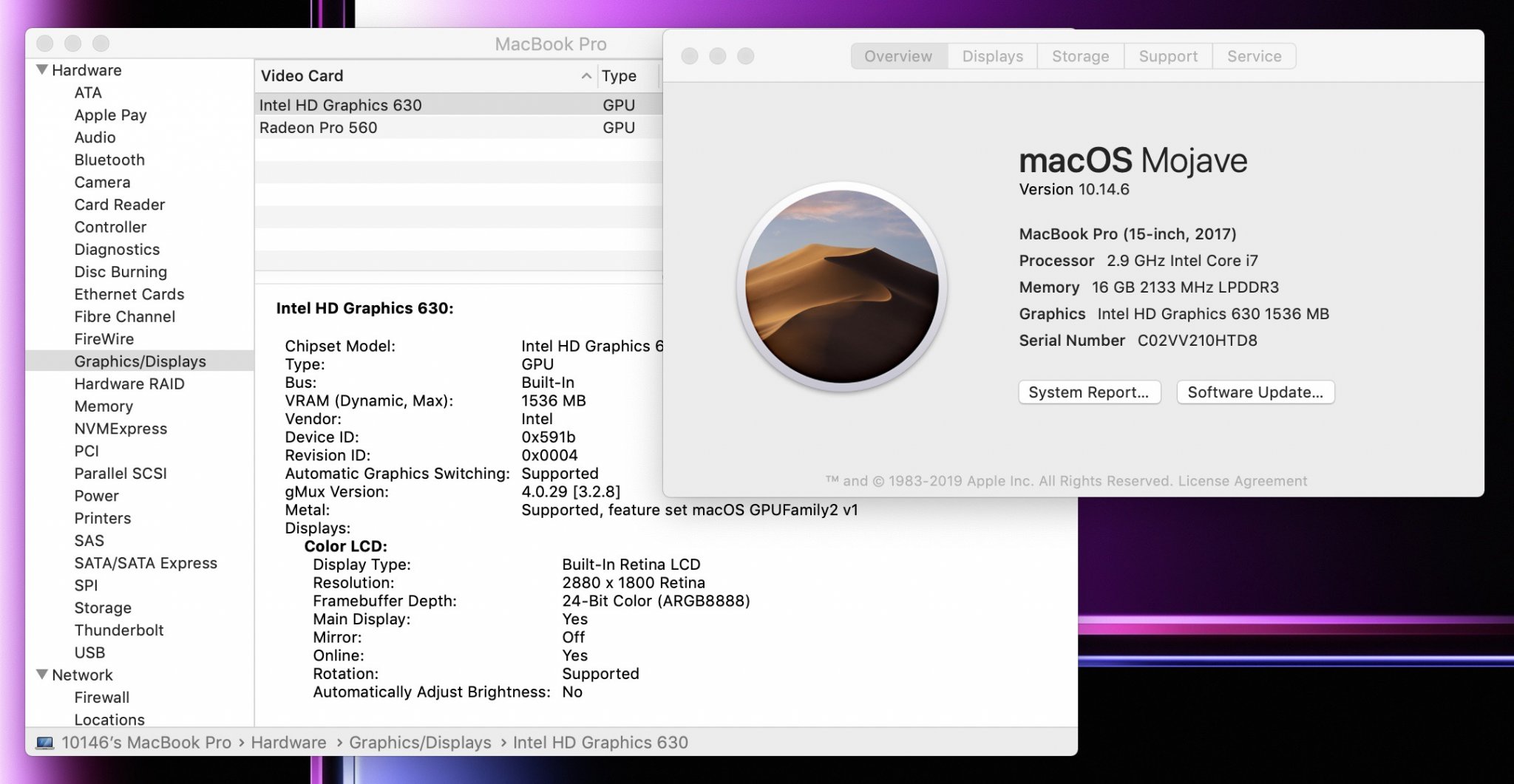The width and height of the screenshot is (1514, 784).
Task: Click Graphics/Displays in the path bar
Action: click(420, 743)
